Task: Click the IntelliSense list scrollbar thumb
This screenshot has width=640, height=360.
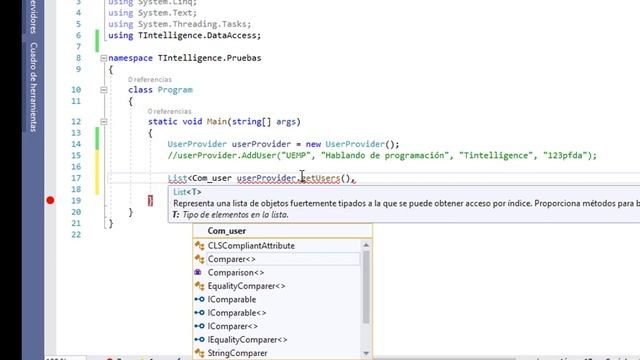Action: pos(366,287)
